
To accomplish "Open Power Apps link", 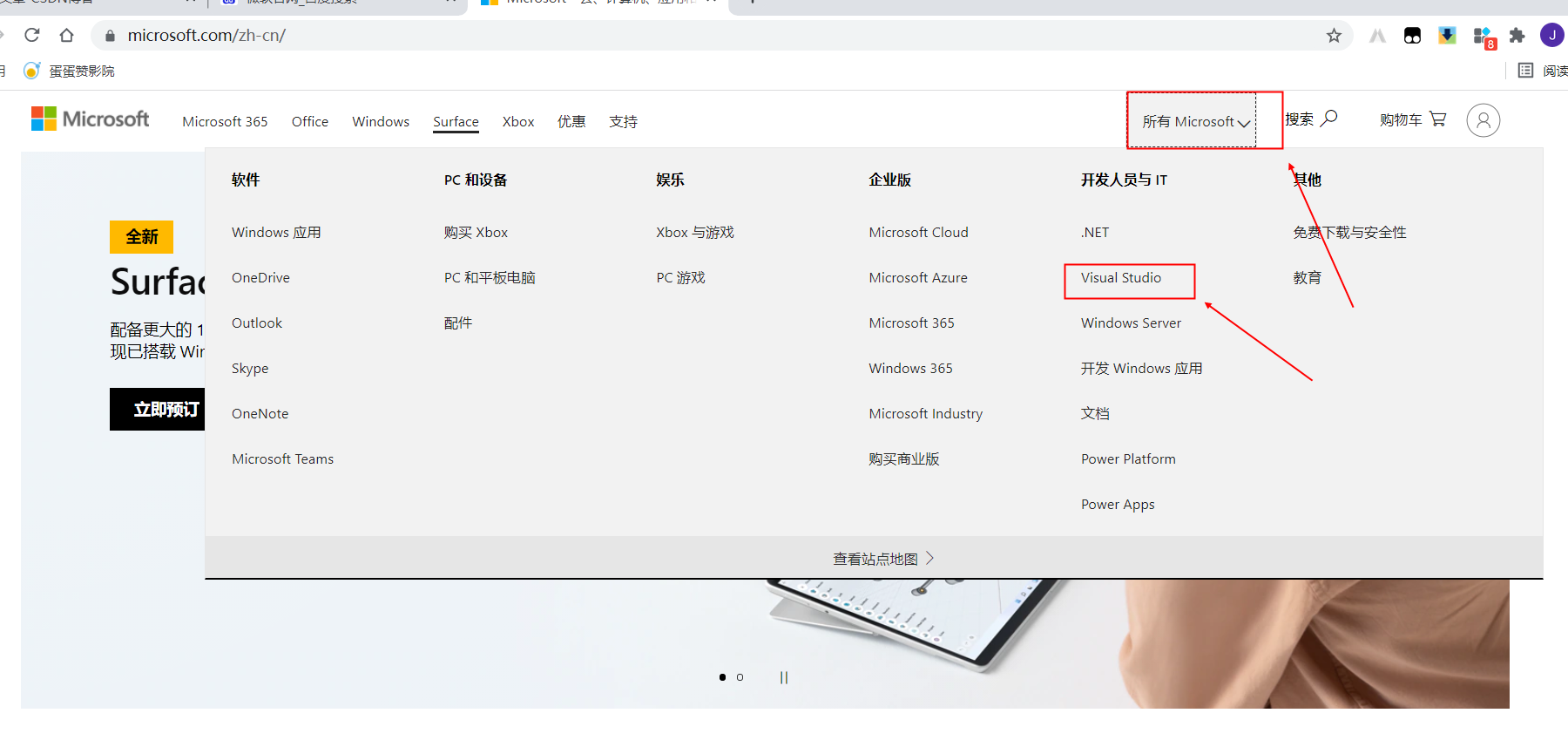I will pos(1118,504).
